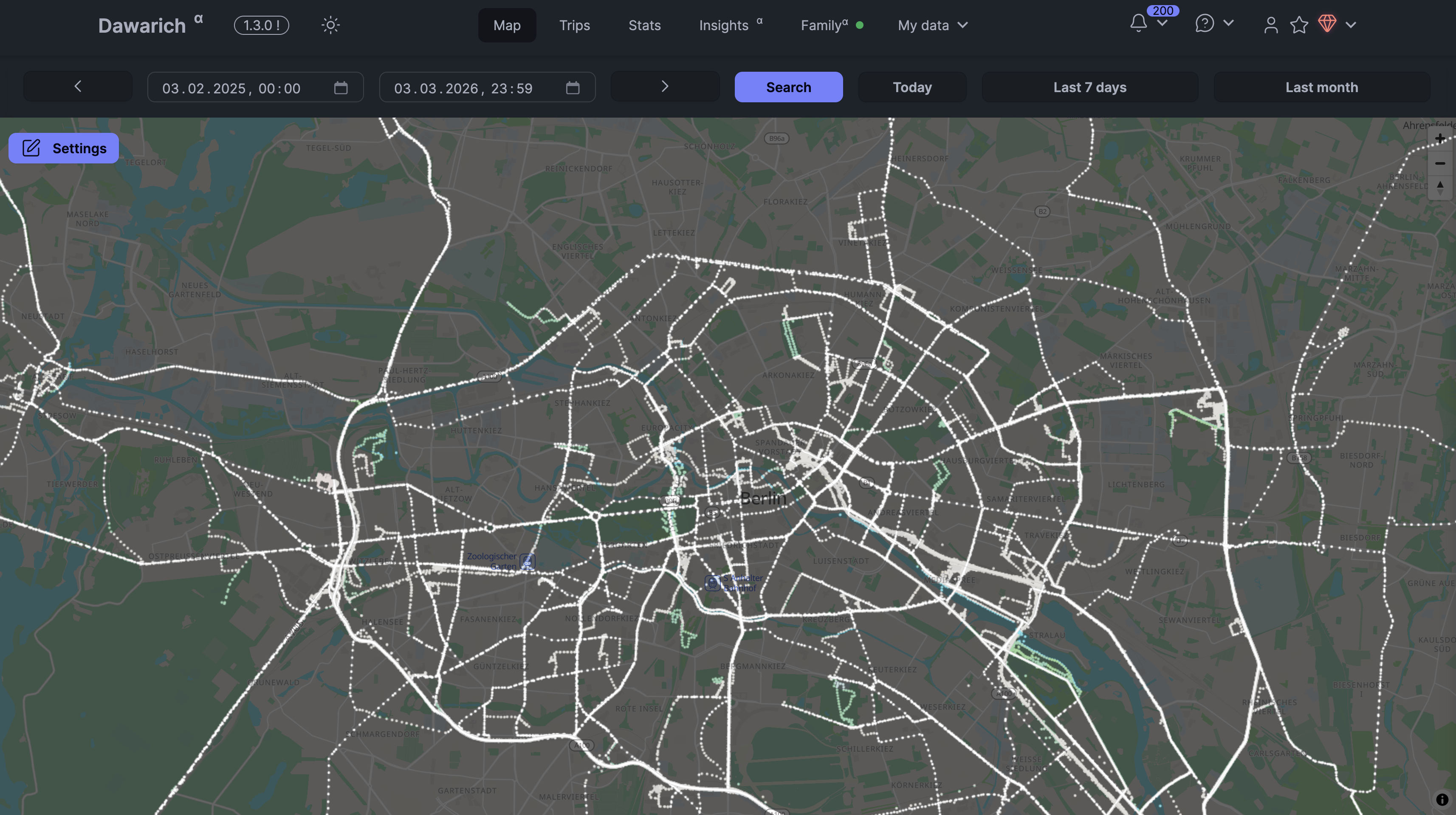The image size is (1456, 815).
Task: Zoom out of the map
Action: [1439, 163]
